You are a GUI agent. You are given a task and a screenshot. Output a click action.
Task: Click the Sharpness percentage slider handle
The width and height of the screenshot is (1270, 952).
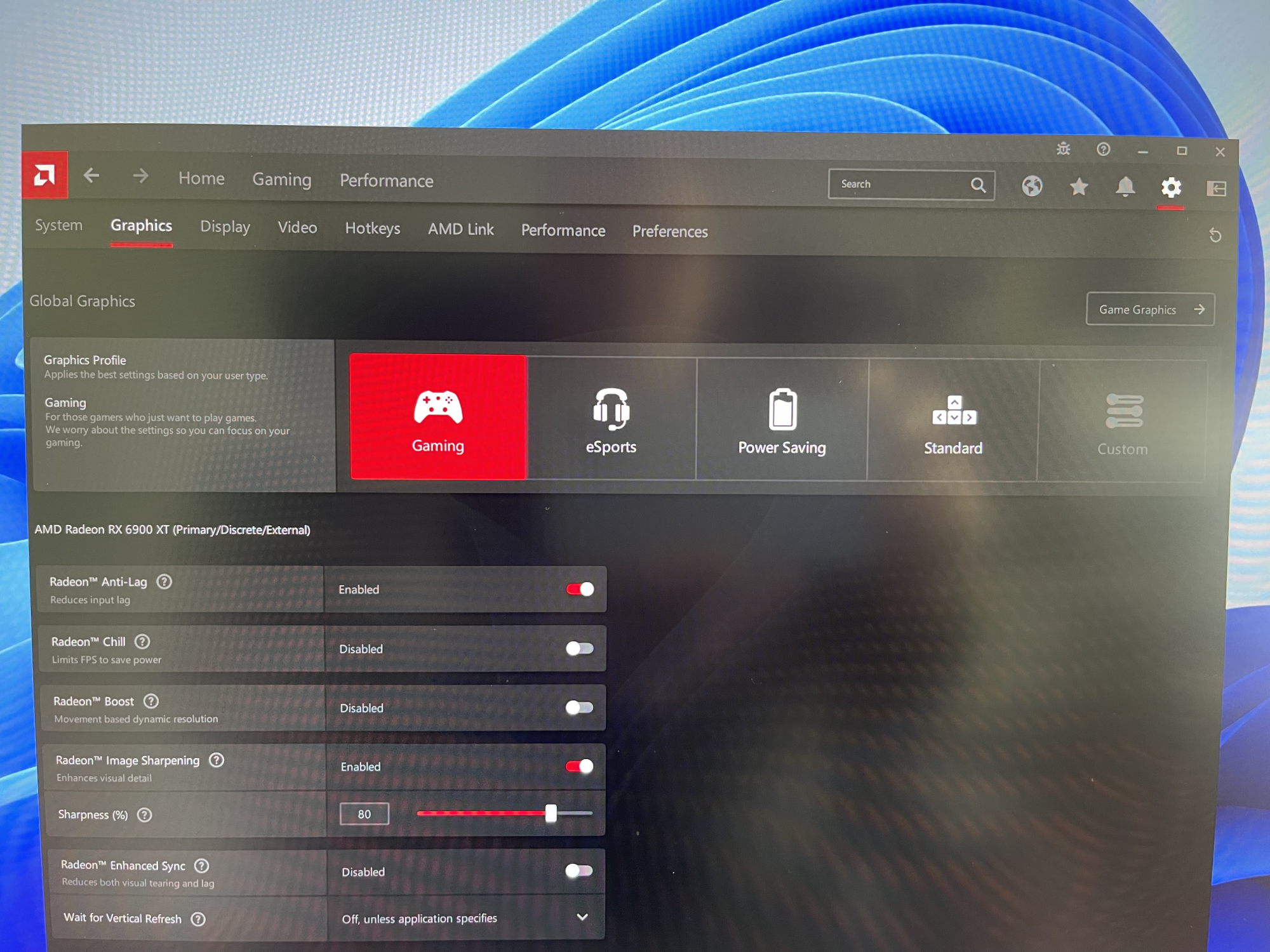click(x=551, y=813)
